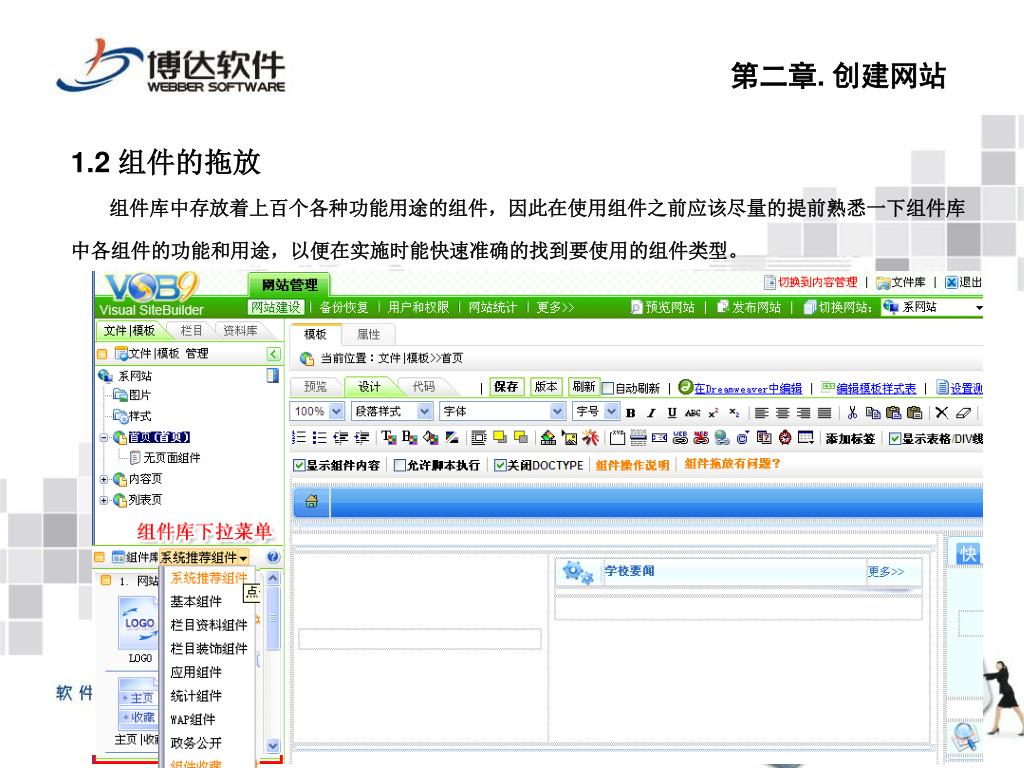This screenshot has height=768, width=1024.
Task: Set text color with T icon
Action: click(389, 438)
